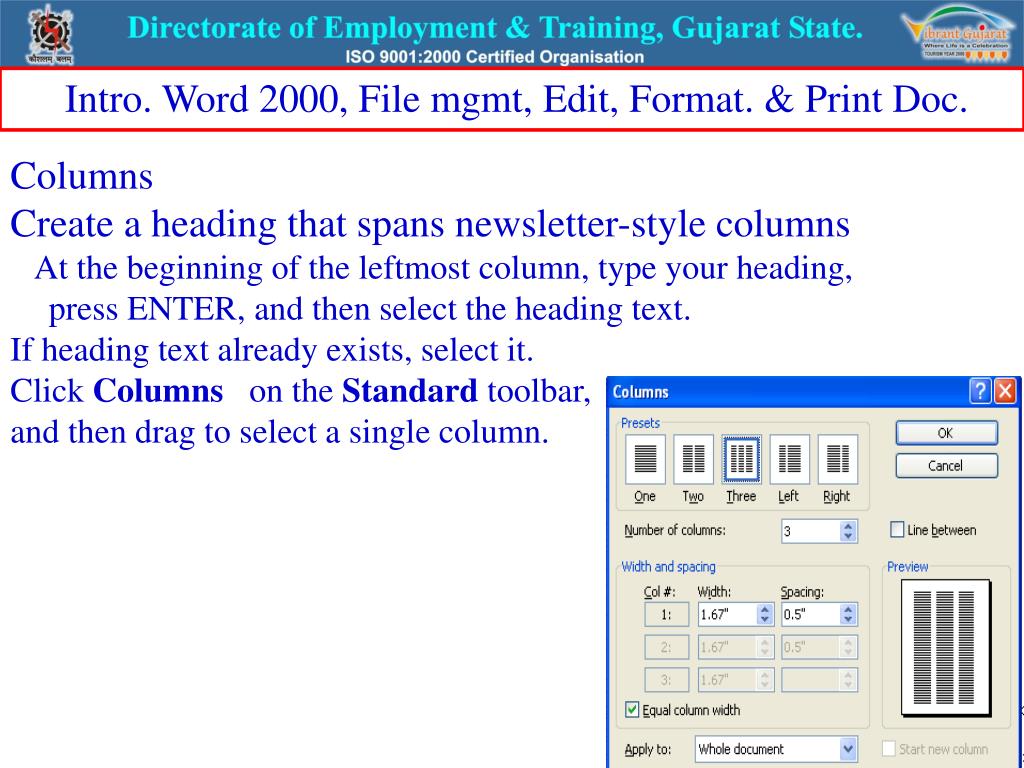
Task: Enable the Line between checkbox
Action: [x=897, y=529]
